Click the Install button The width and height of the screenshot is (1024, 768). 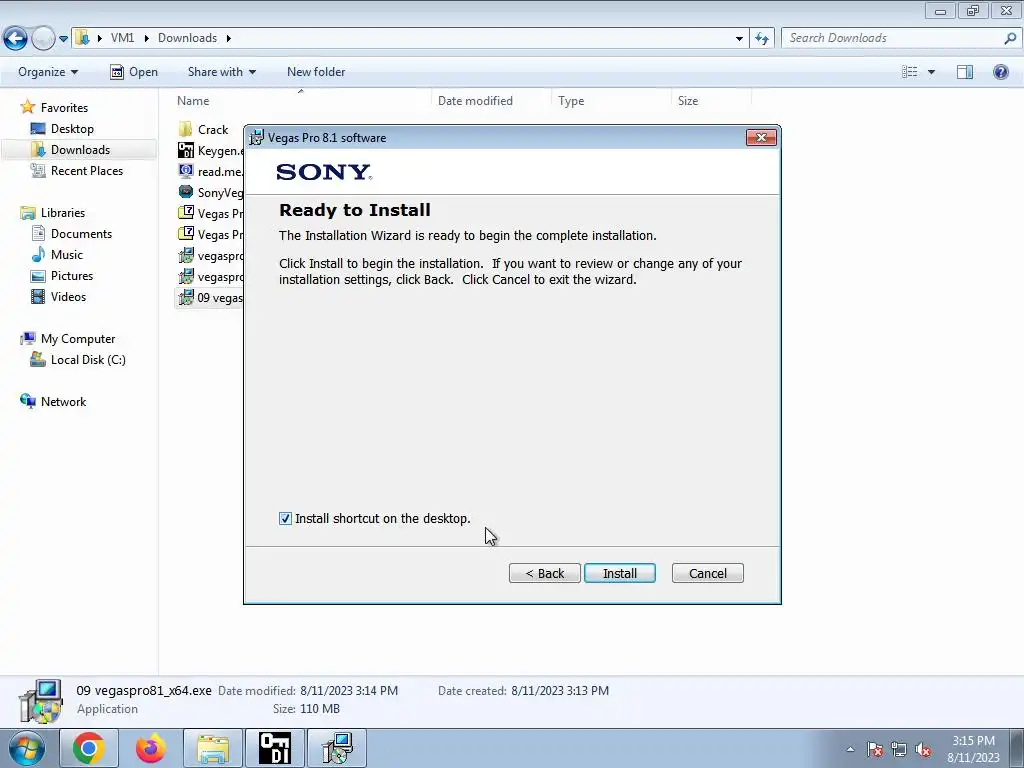point(619,573)
